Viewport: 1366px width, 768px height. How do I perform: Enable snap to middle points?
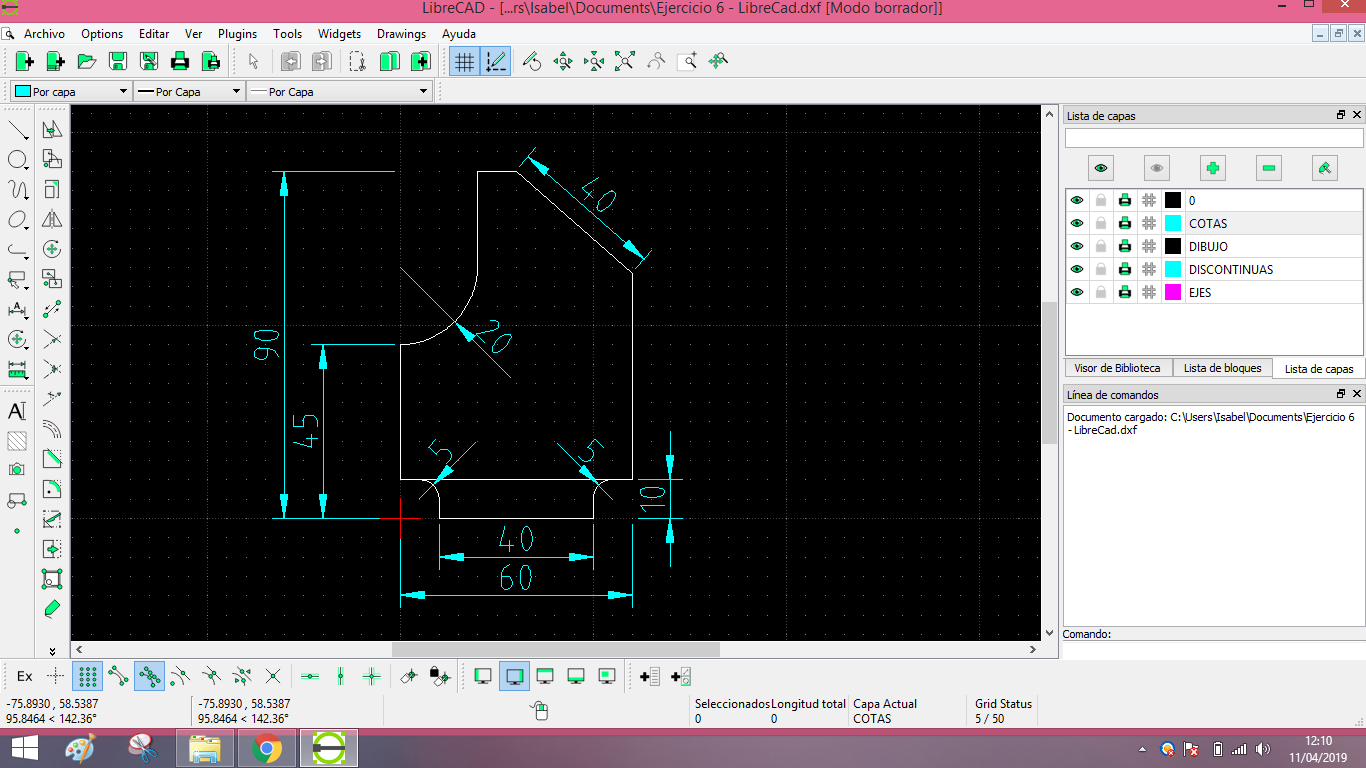209,676
